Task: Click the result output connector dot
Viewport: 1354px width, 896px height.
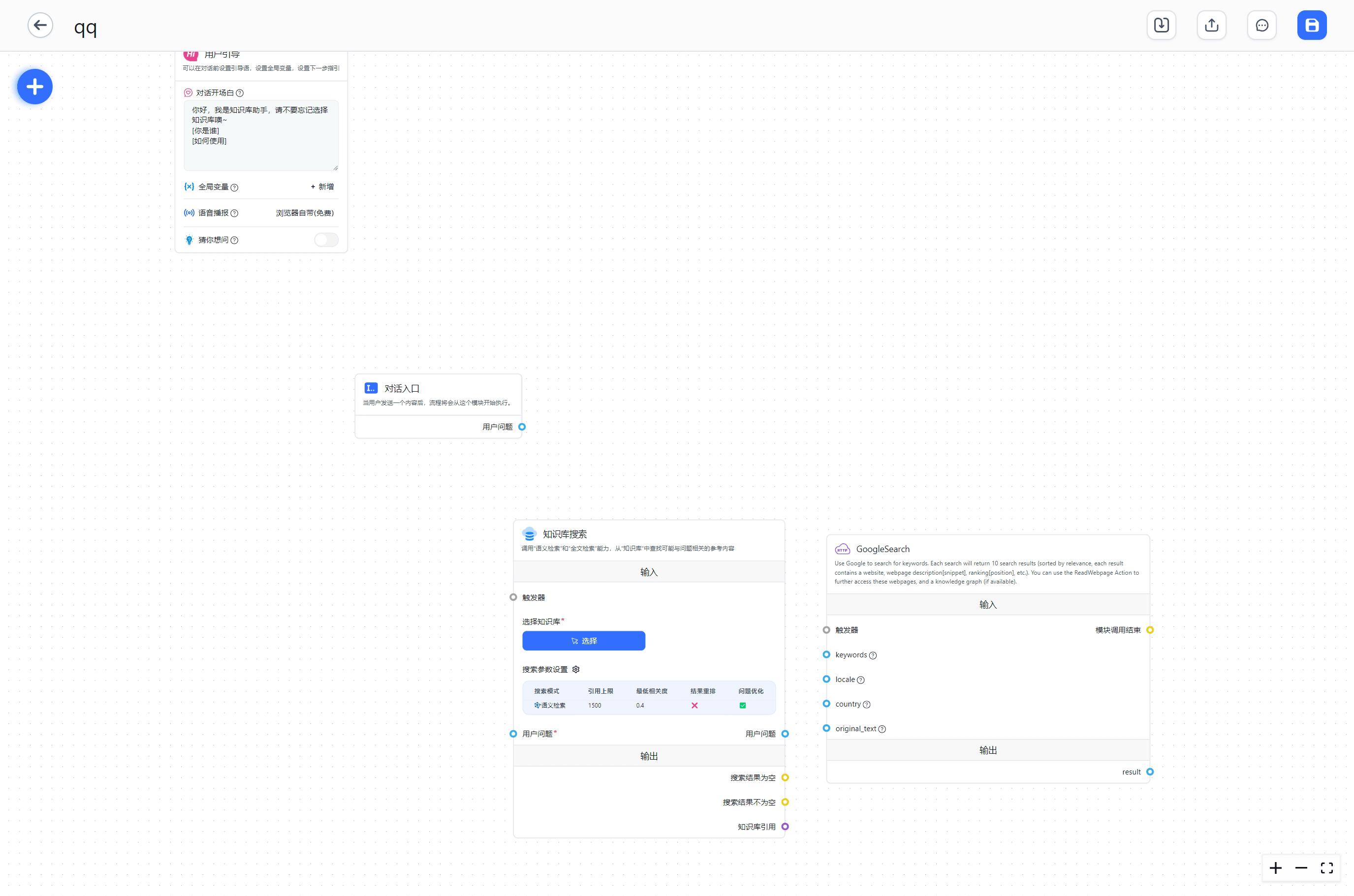Action: 1149,772
